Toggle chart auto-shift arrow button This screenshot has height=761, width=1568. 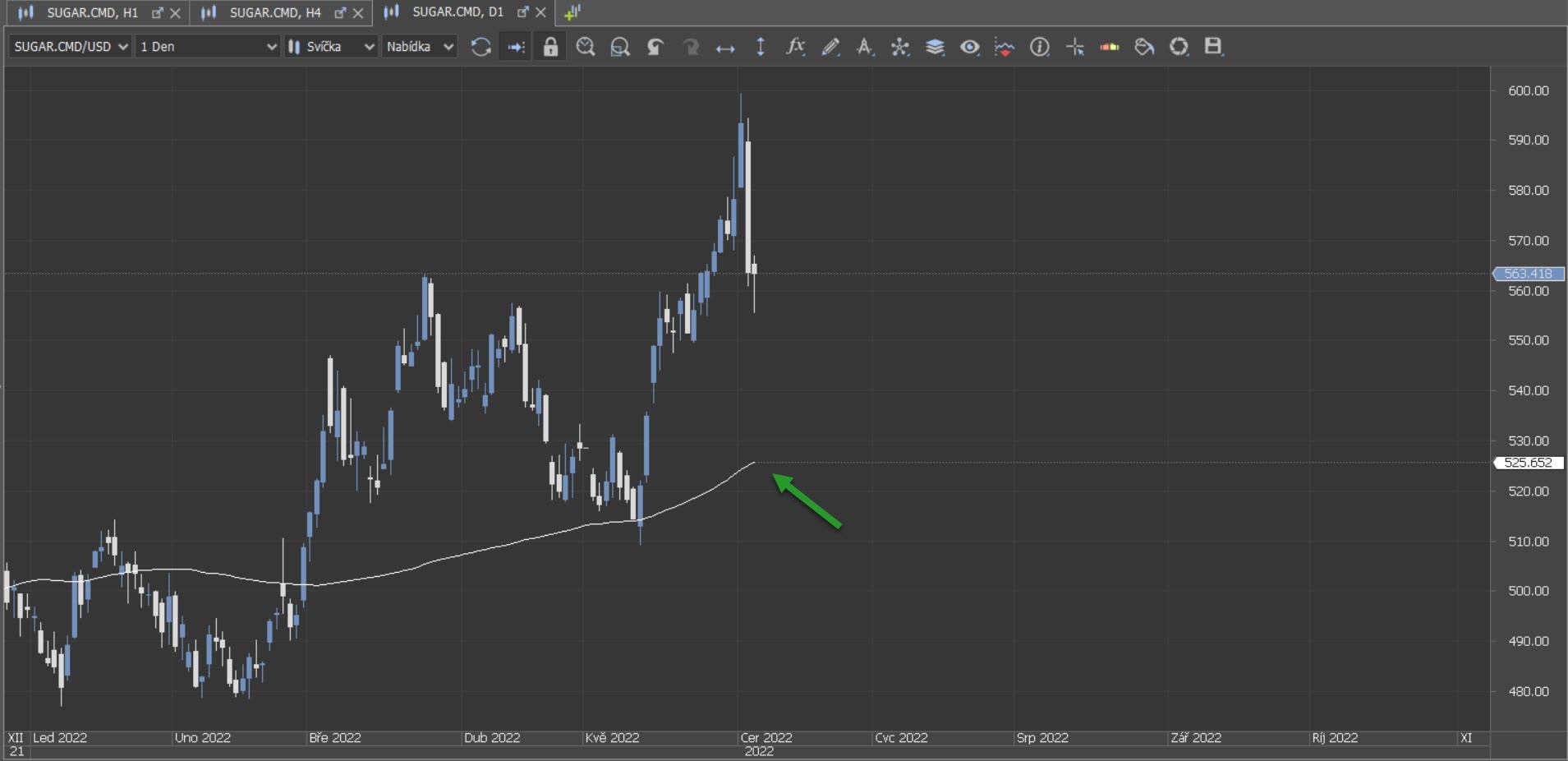pyautogui.click(x=516, y=47)
